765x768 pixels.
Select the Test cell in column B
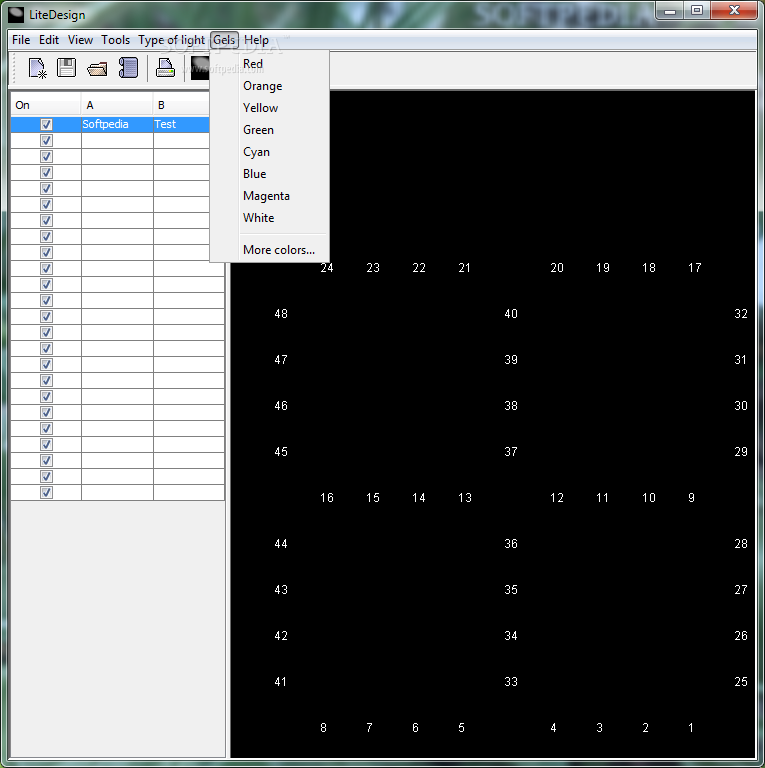point(181,124)
